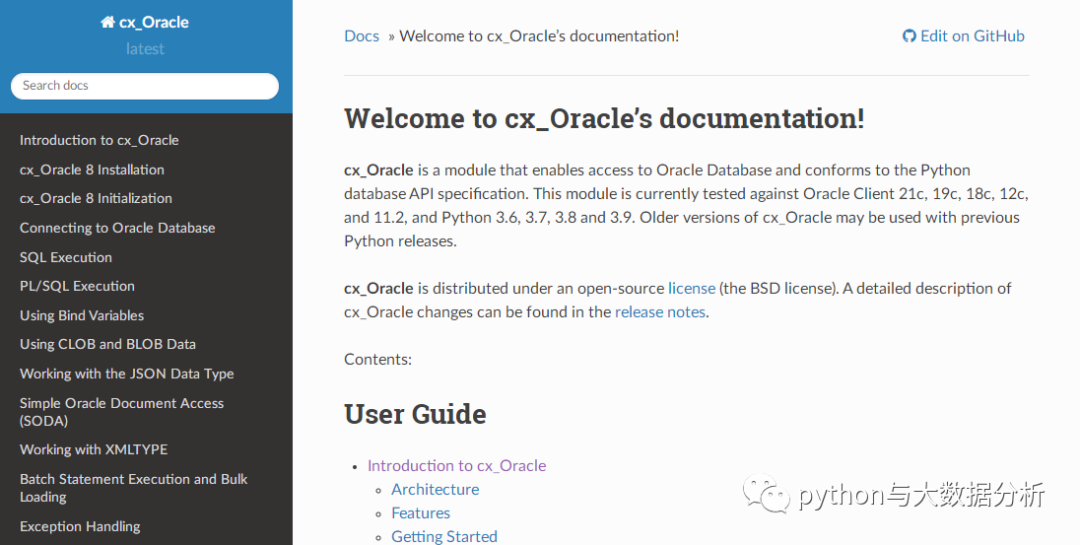Image resolution: width=1080 pixels, height=545 pixels.
Task: Go to Working with the JSON Data Type
Action: click(127, 373)
